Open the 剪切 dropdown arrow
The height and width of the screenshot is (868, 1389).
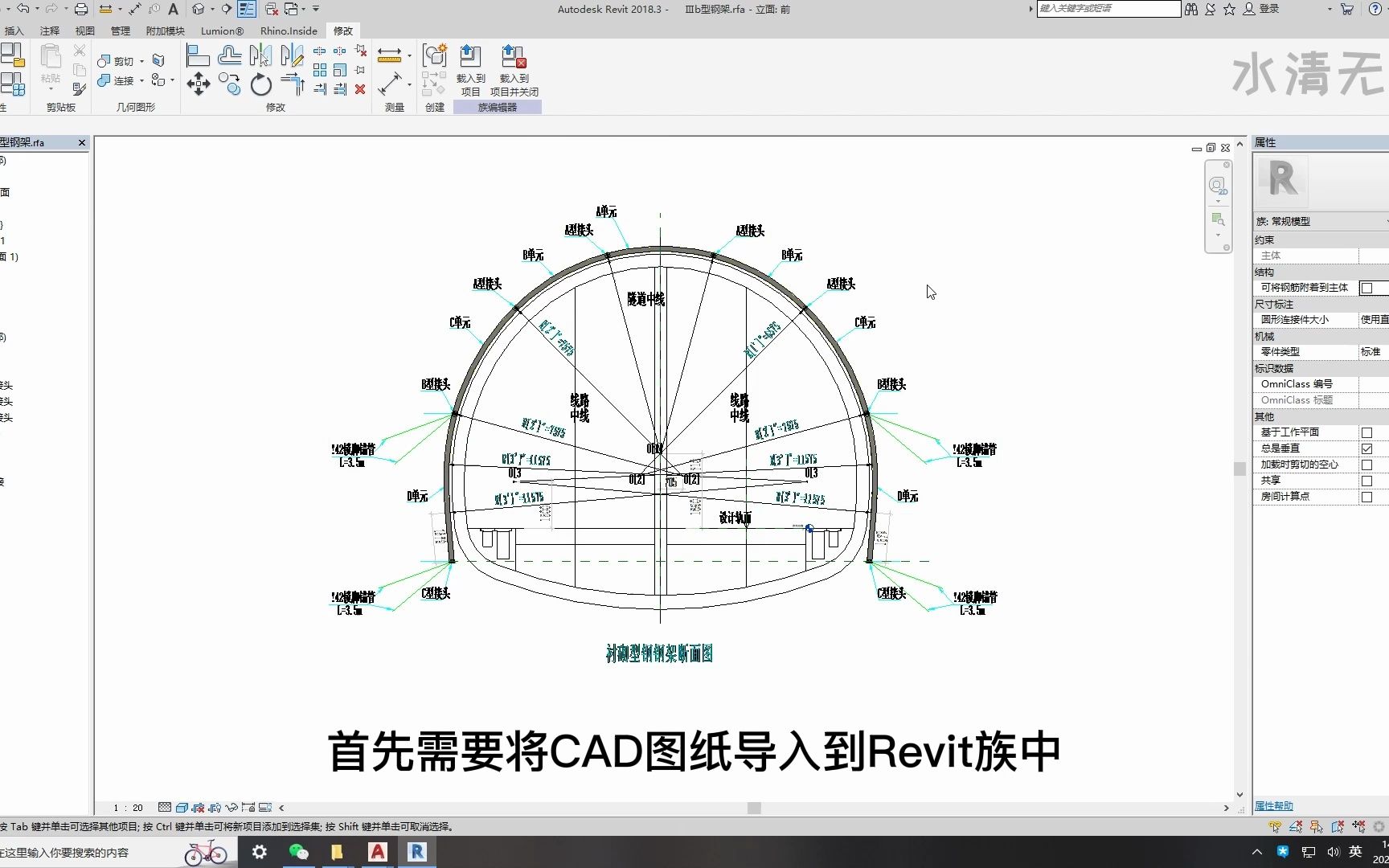(141, 61)
